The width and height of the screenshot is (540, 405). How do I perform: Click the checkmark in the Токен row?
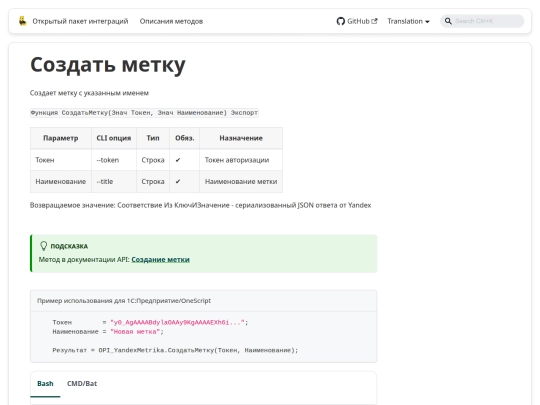tap(178, 160)
